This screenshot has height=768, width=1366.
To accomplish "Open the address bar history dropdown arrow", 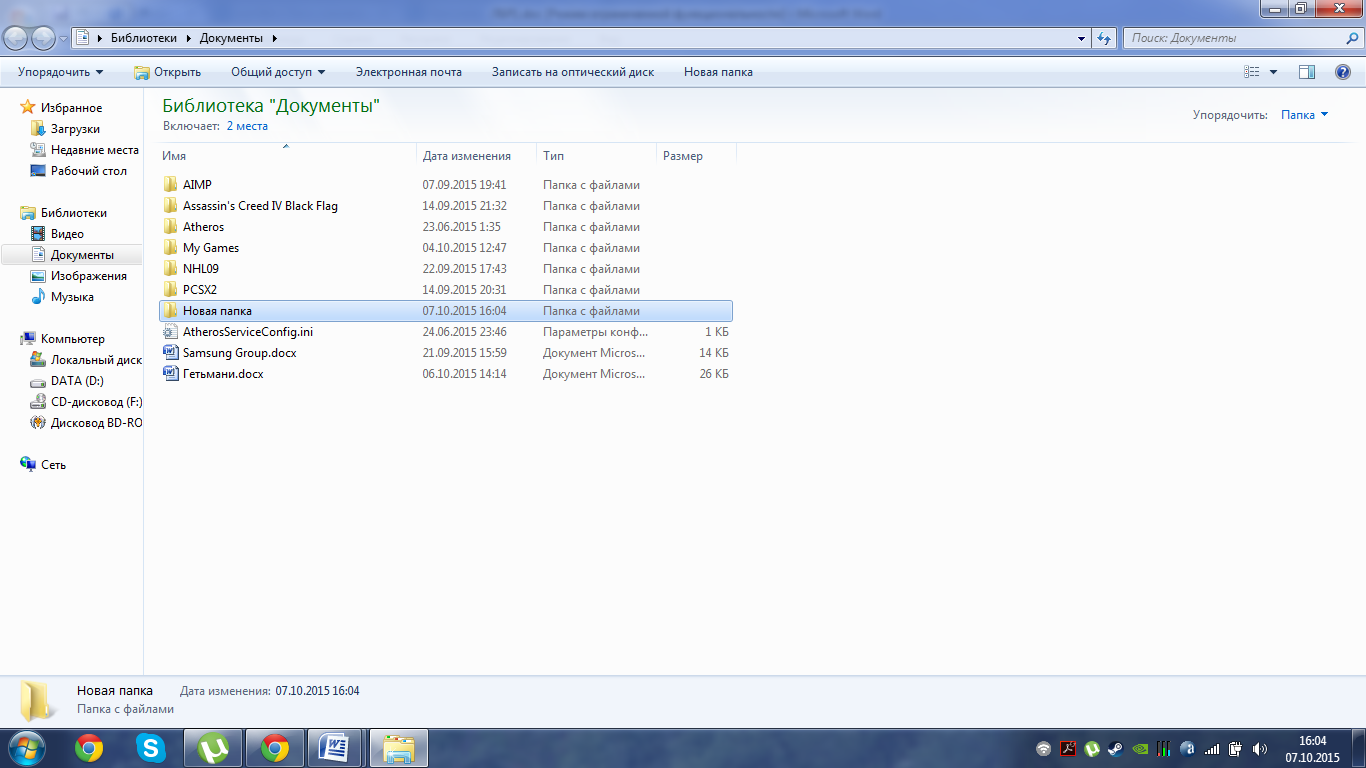I will pos(1082,38).
